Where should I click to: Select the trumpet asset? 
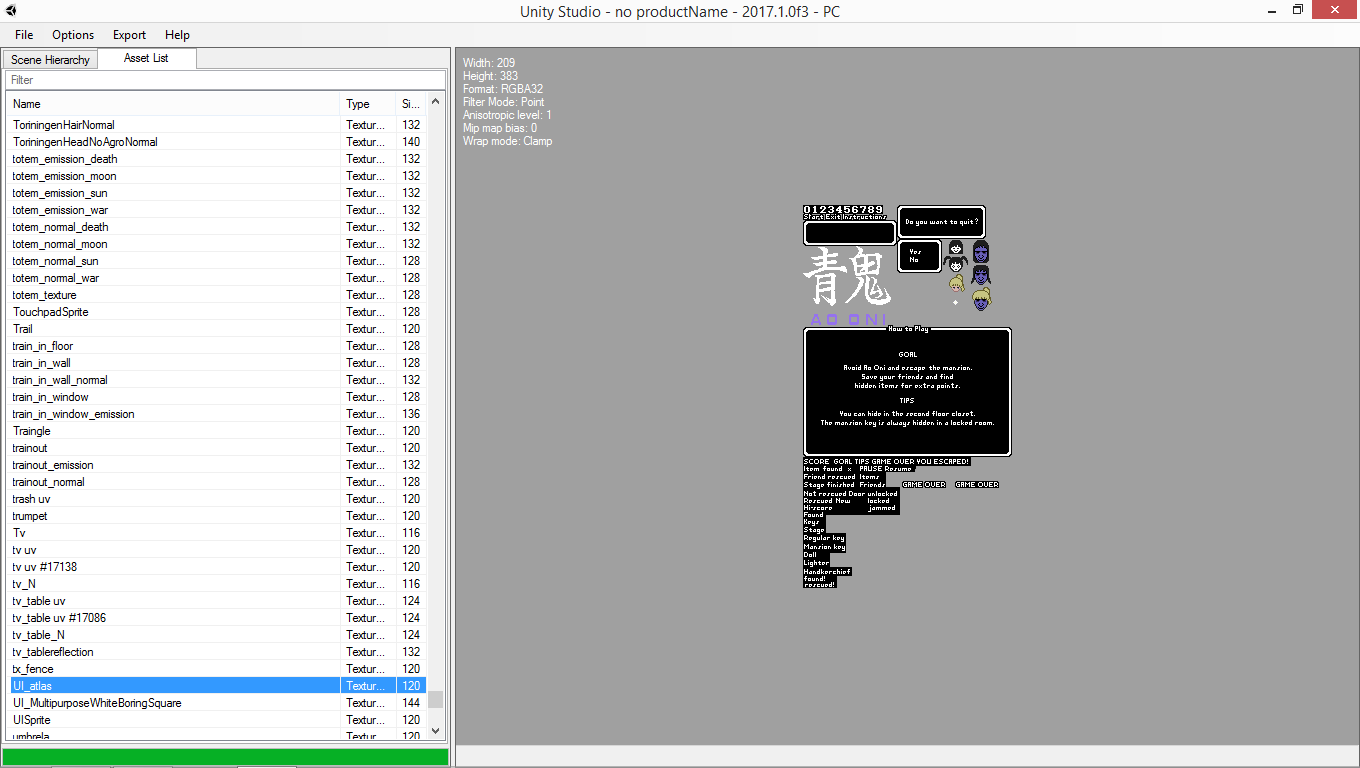click(x=217, y=516)
